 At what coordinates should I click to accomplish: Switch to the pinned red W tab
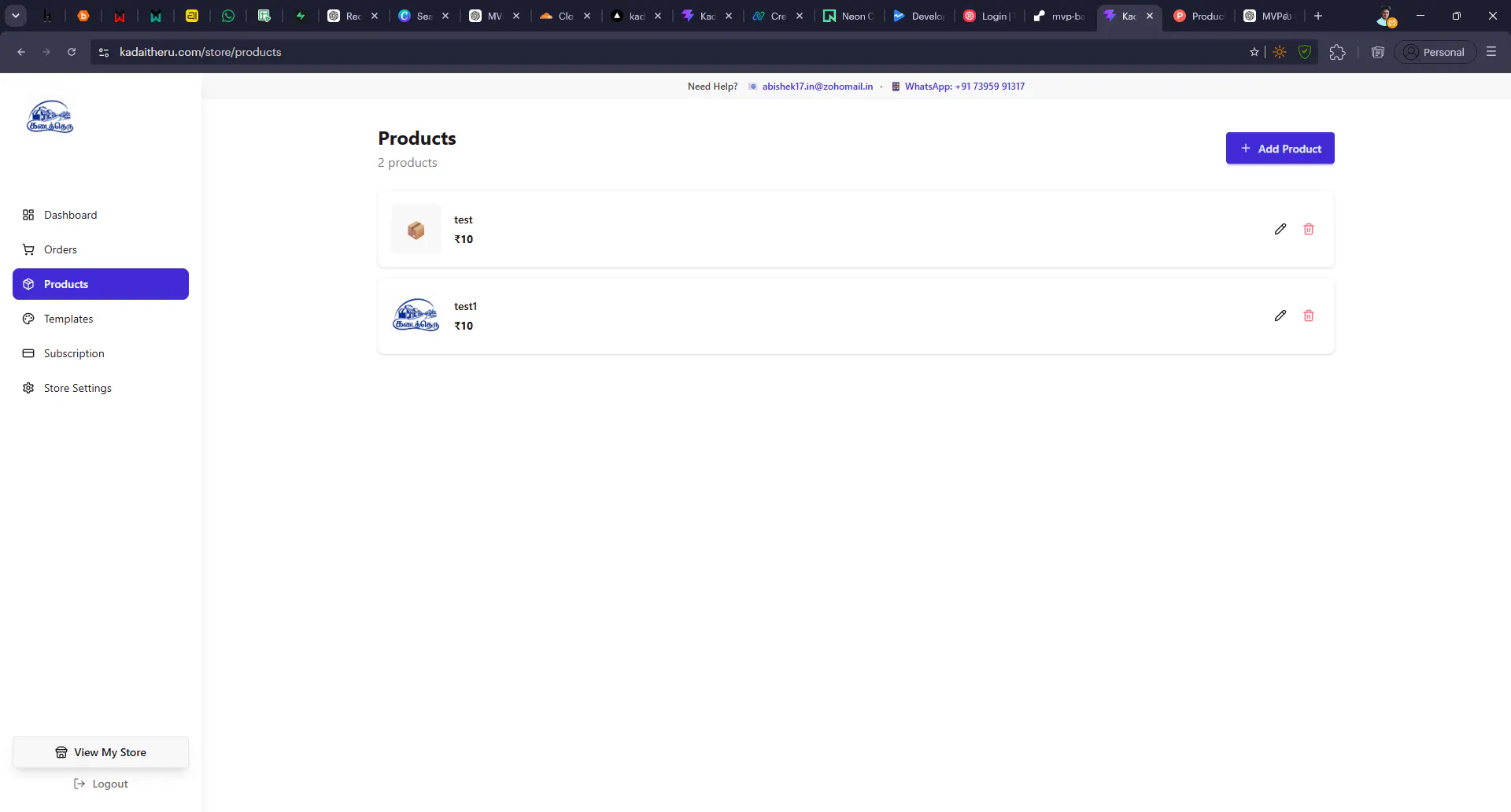click(120, 16)
